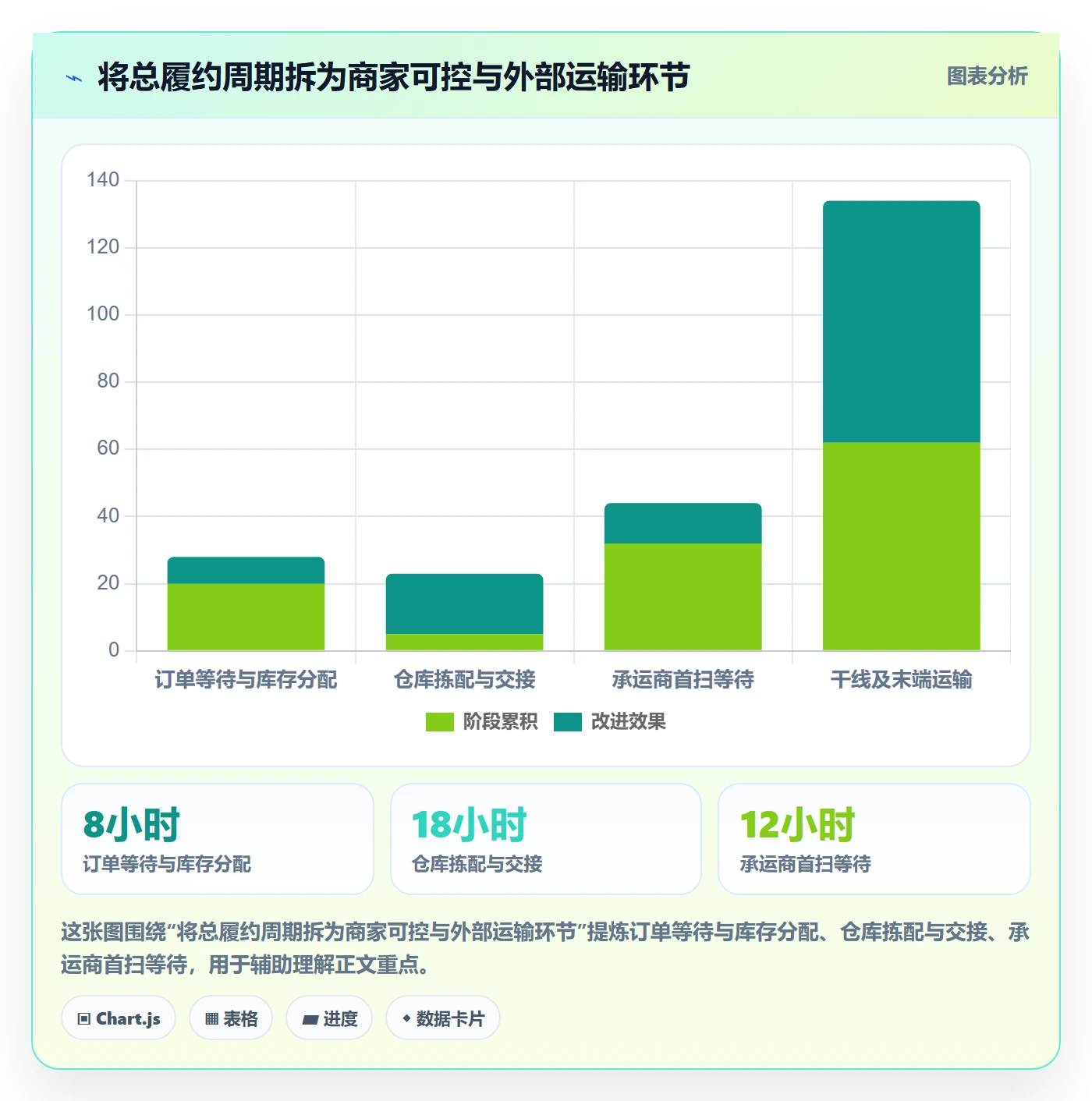Click the y-axis value 140

(x=103, y=180)
